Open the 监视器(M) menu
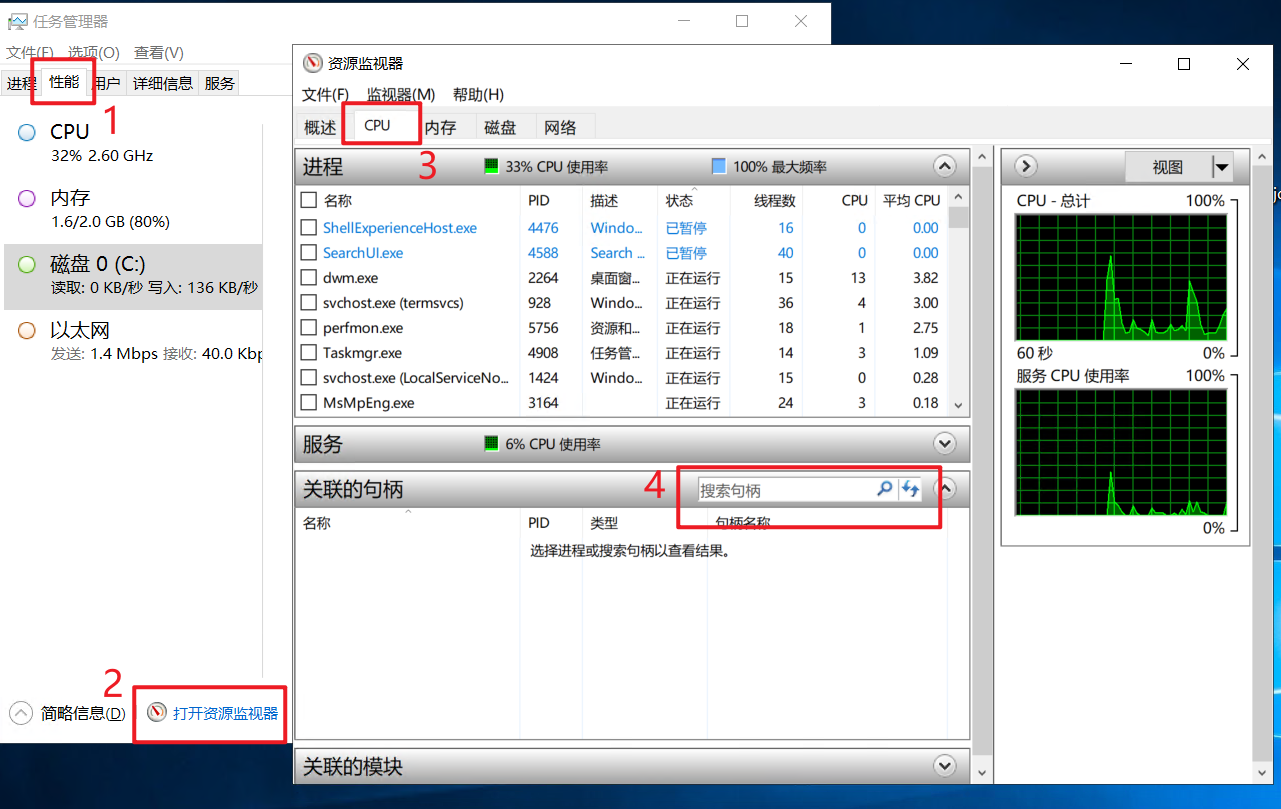Screen dimensions: 1281x809 point(400,94)
